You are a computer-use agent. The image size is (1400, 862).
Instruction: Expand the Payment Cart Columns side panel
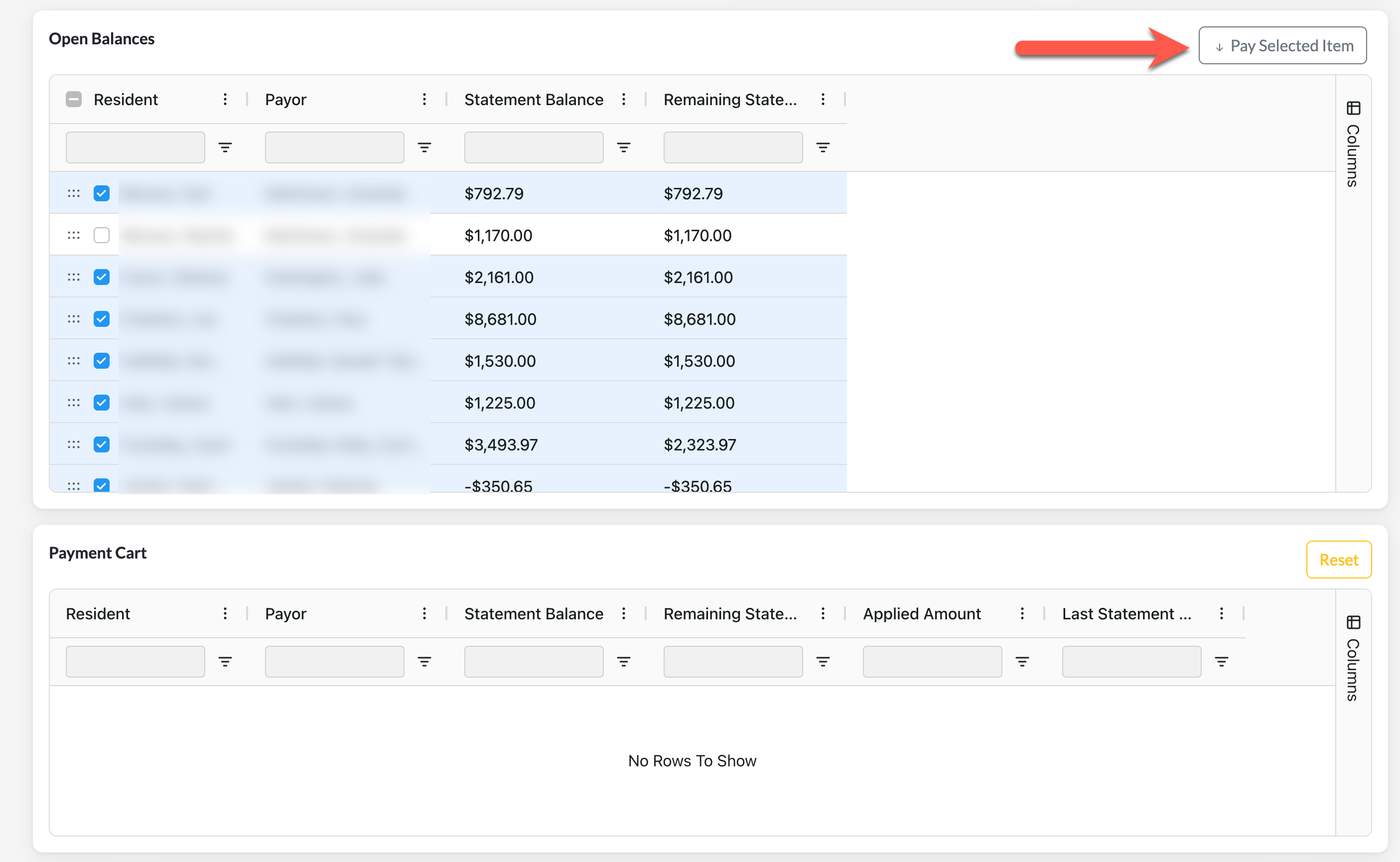click(1353, 659)
